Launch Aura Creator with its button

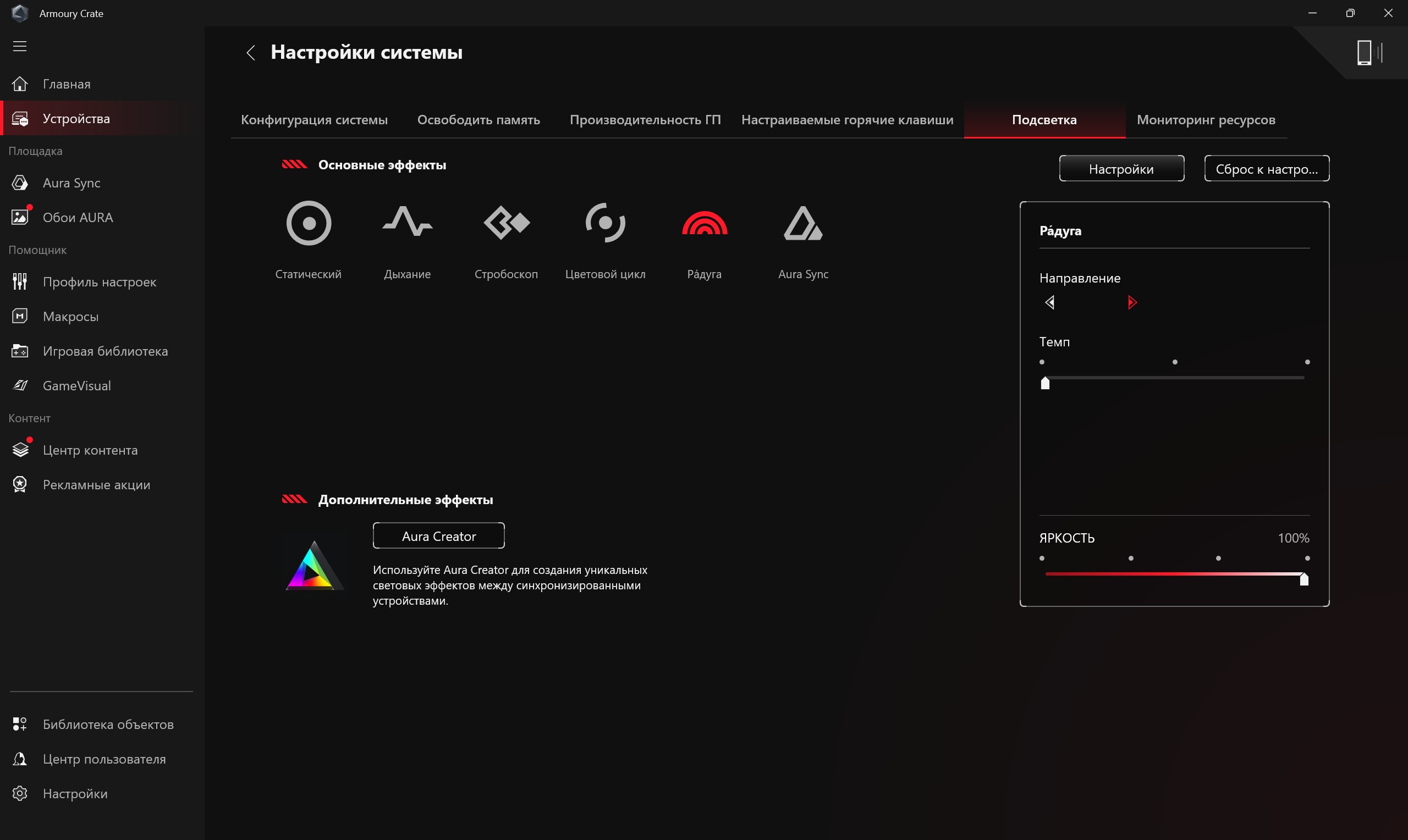(x=439, y=536)
